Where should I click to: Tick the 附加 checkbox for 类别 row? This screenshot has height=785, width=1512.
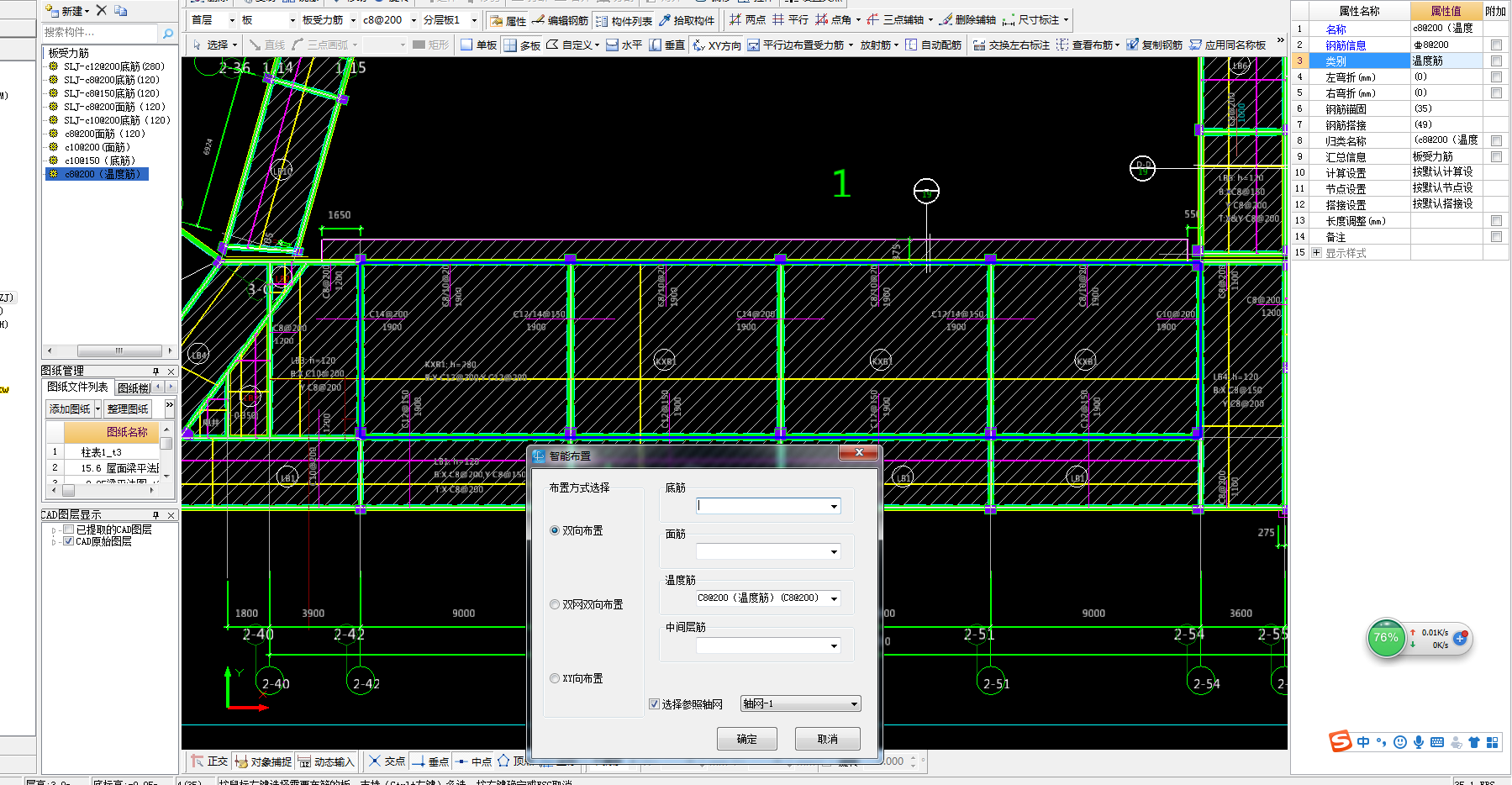pos(1496,61)
